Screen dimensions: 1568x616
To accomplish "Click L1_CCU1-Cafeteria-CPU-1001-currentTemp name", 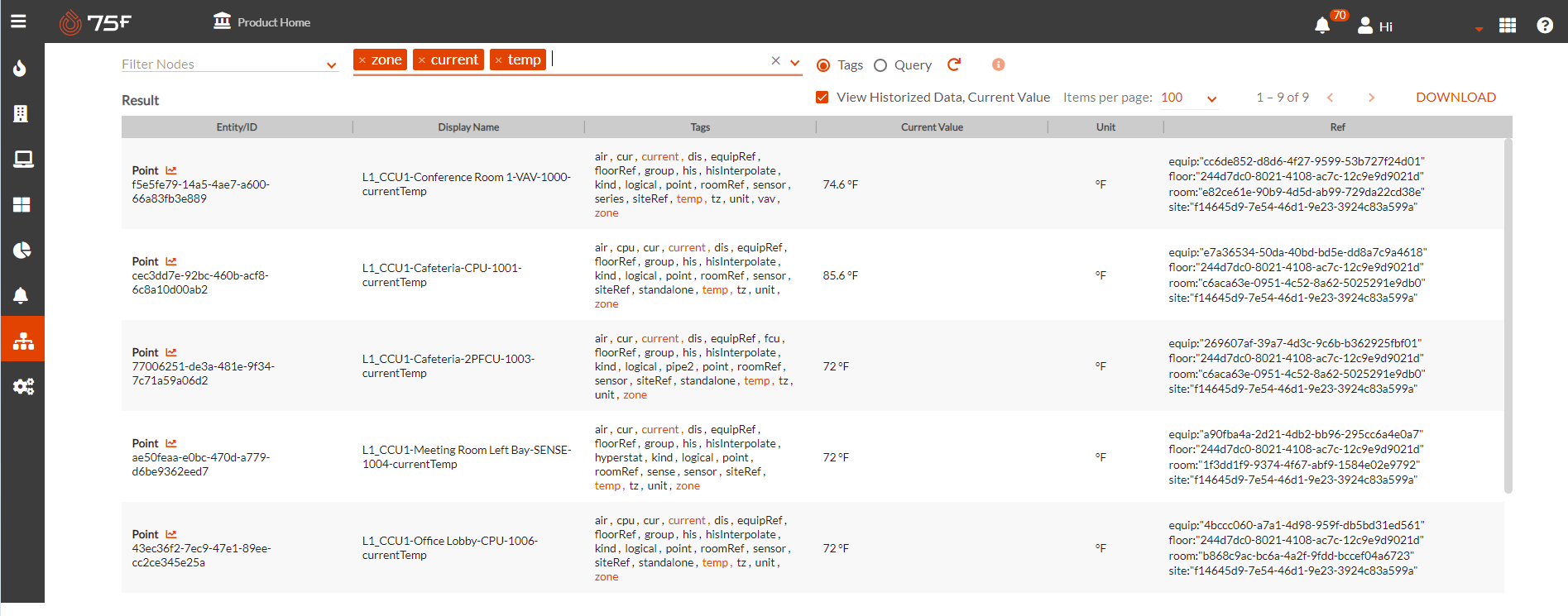I will (442, 275).
